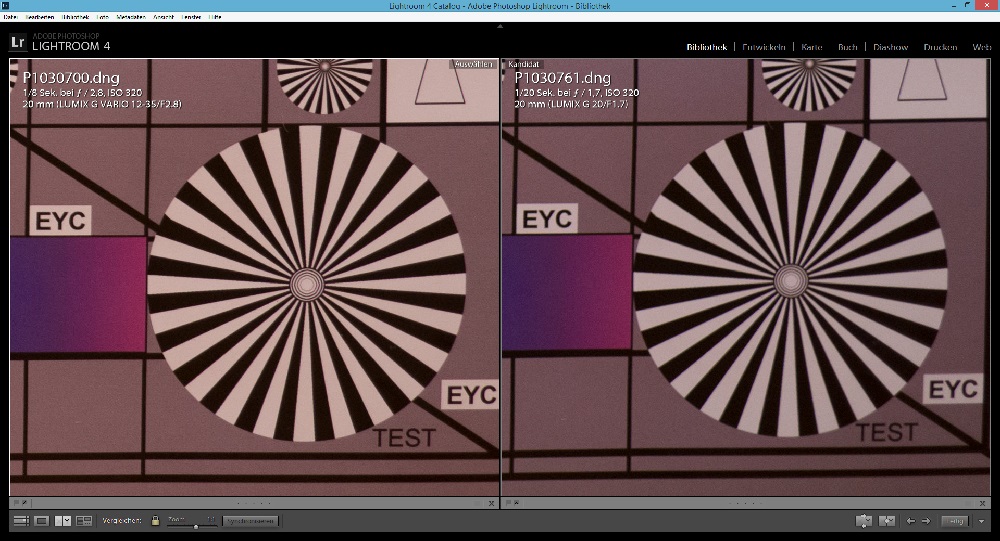This screenshot has height=541, width=1000.
Task: Click the Synchronisieren button
Action: pyautogui.click(x=250, y=521)
